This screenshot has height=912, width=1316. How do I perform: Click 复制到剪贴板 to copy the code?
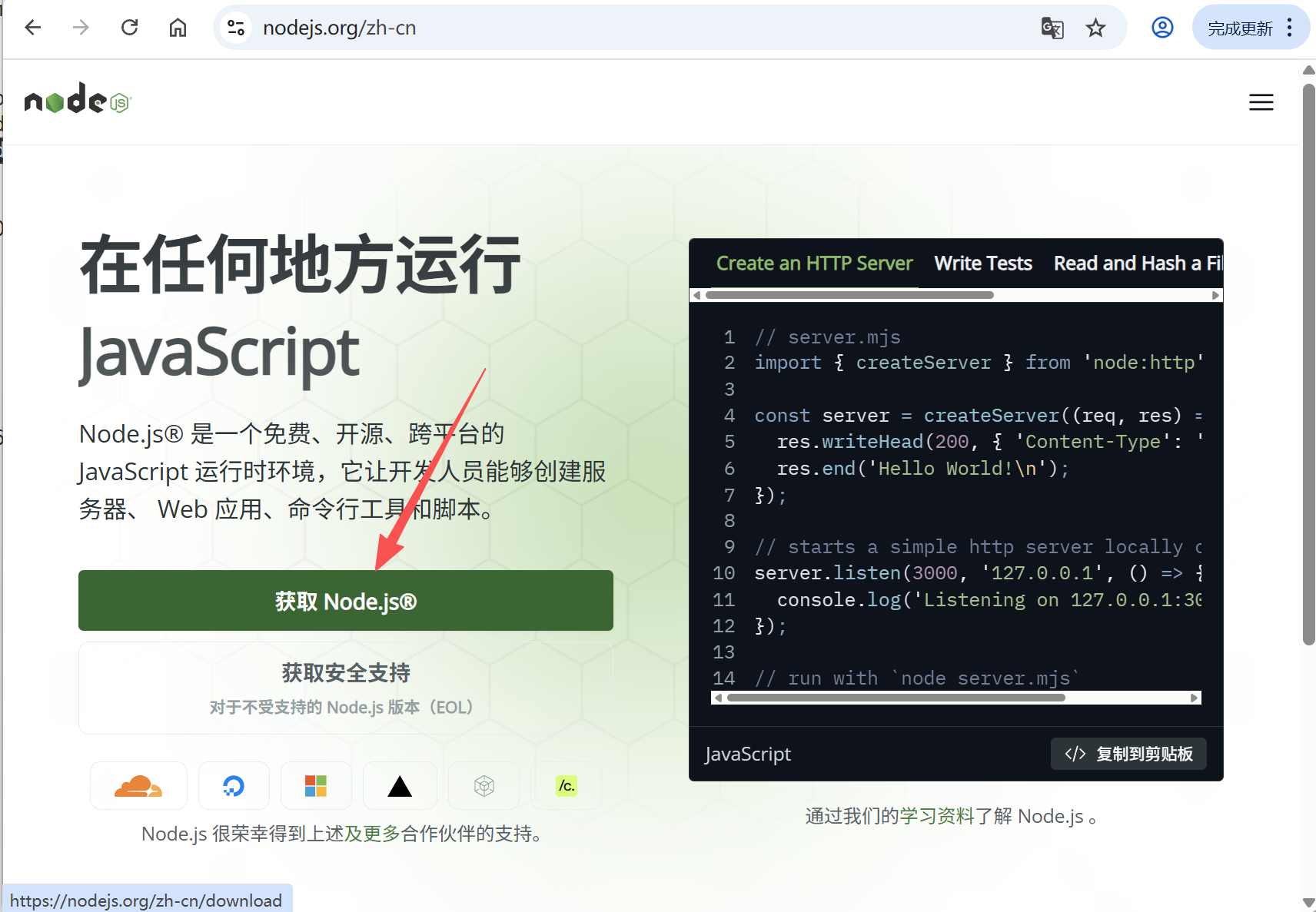pos(1128,754)
